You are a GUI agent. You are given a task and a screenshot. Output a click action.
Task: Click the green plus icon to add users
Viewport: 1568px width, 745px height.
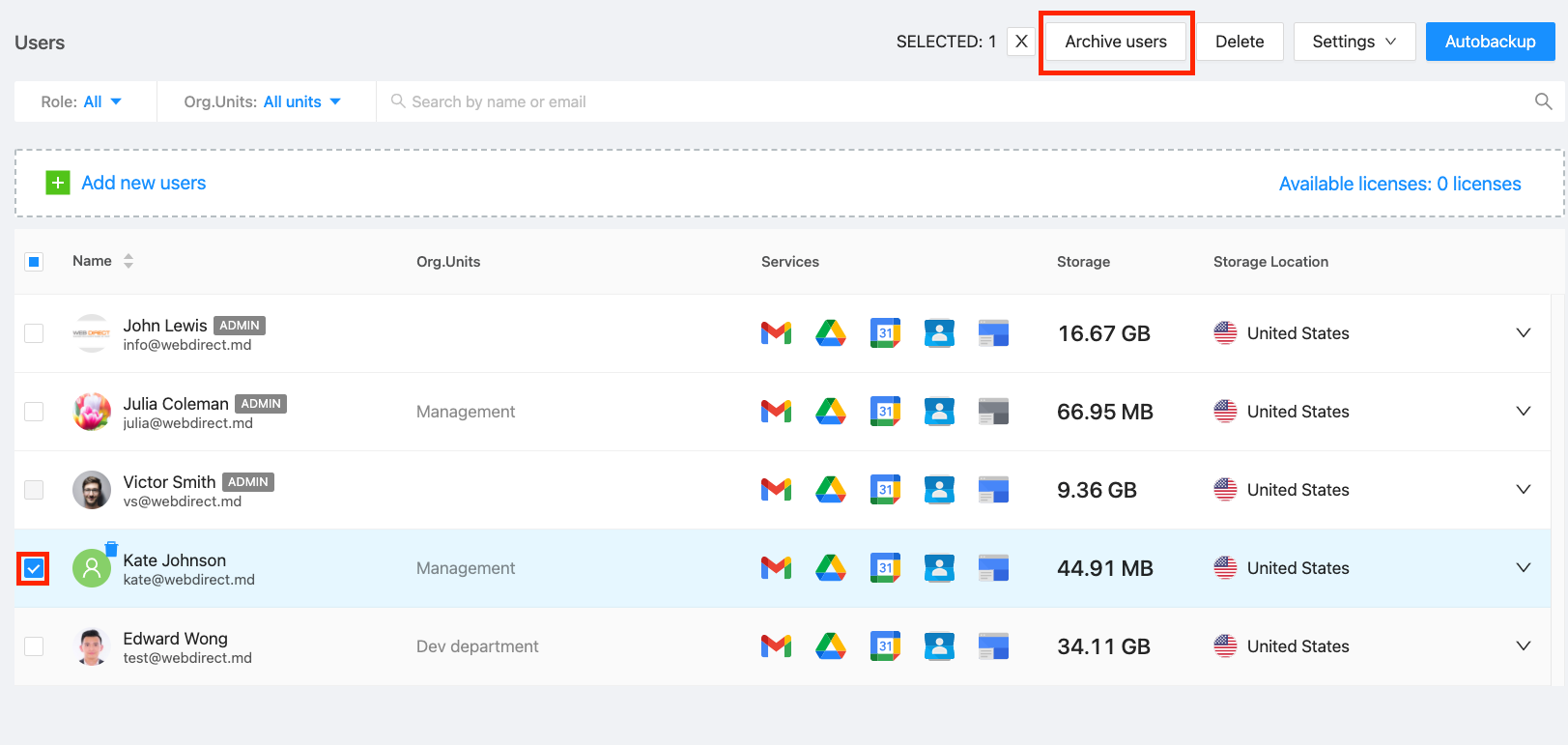(58, 183)
